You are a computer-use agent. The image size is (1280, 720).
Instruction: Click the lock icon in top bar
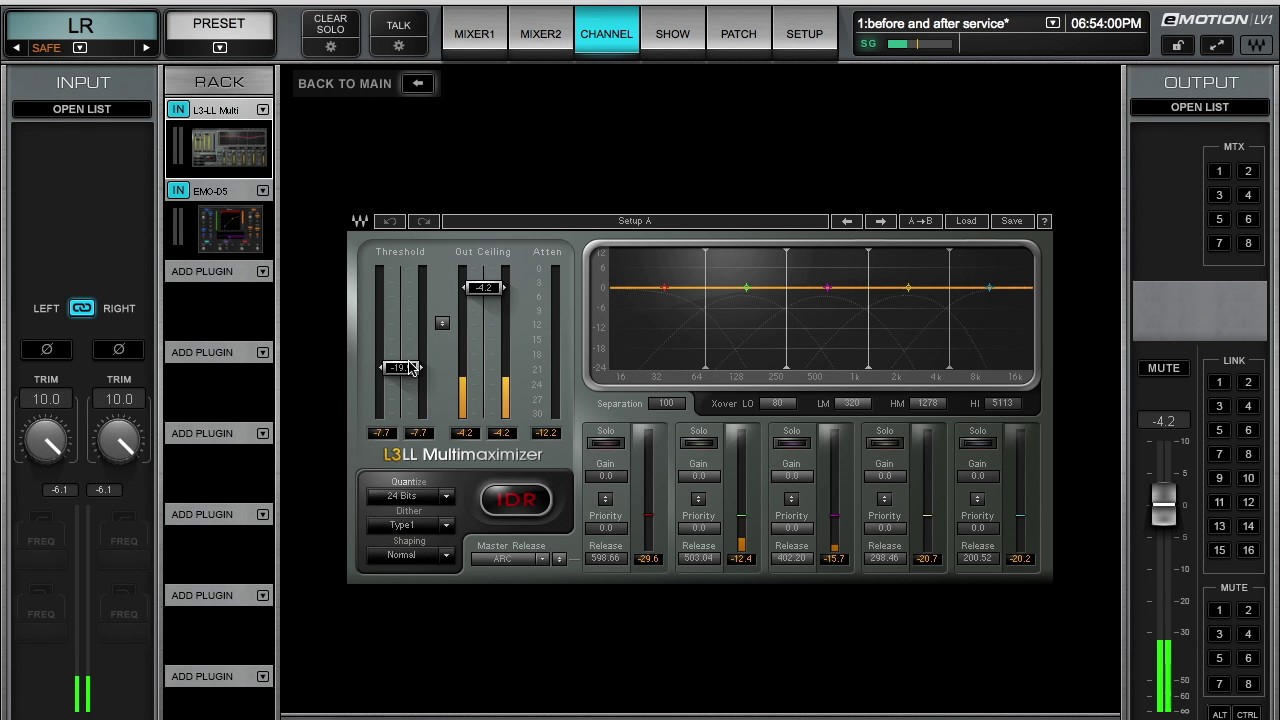tap(1178, 46)
